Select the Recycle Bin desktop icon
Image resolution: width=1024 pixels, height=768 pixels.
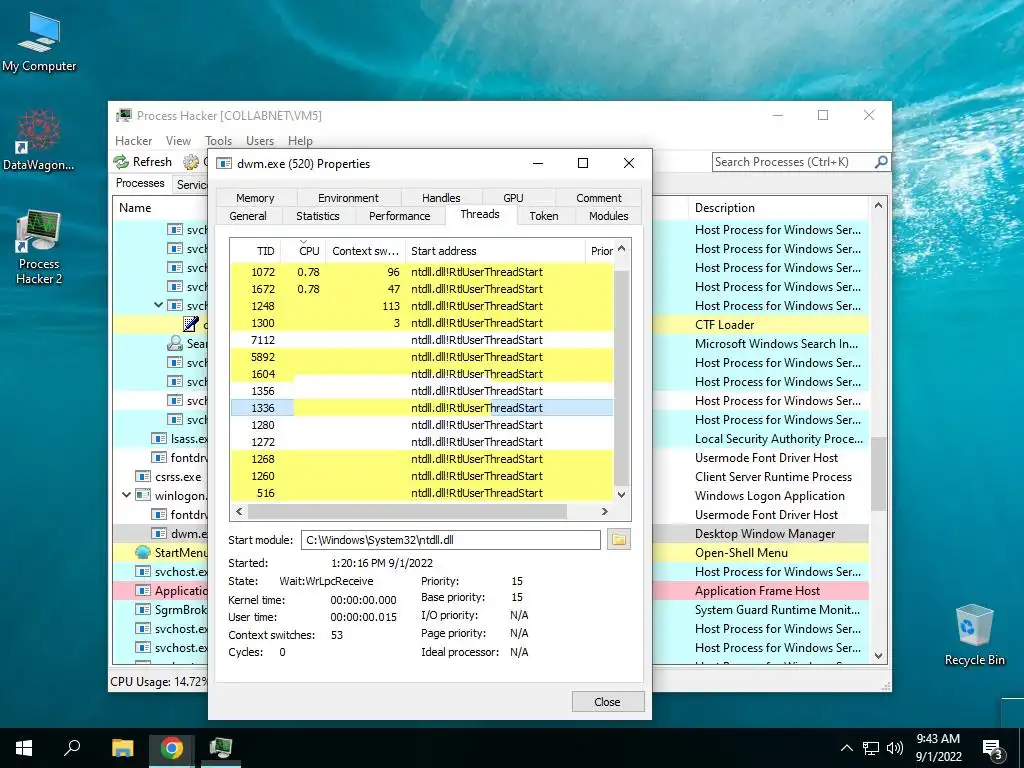point(974,635)
